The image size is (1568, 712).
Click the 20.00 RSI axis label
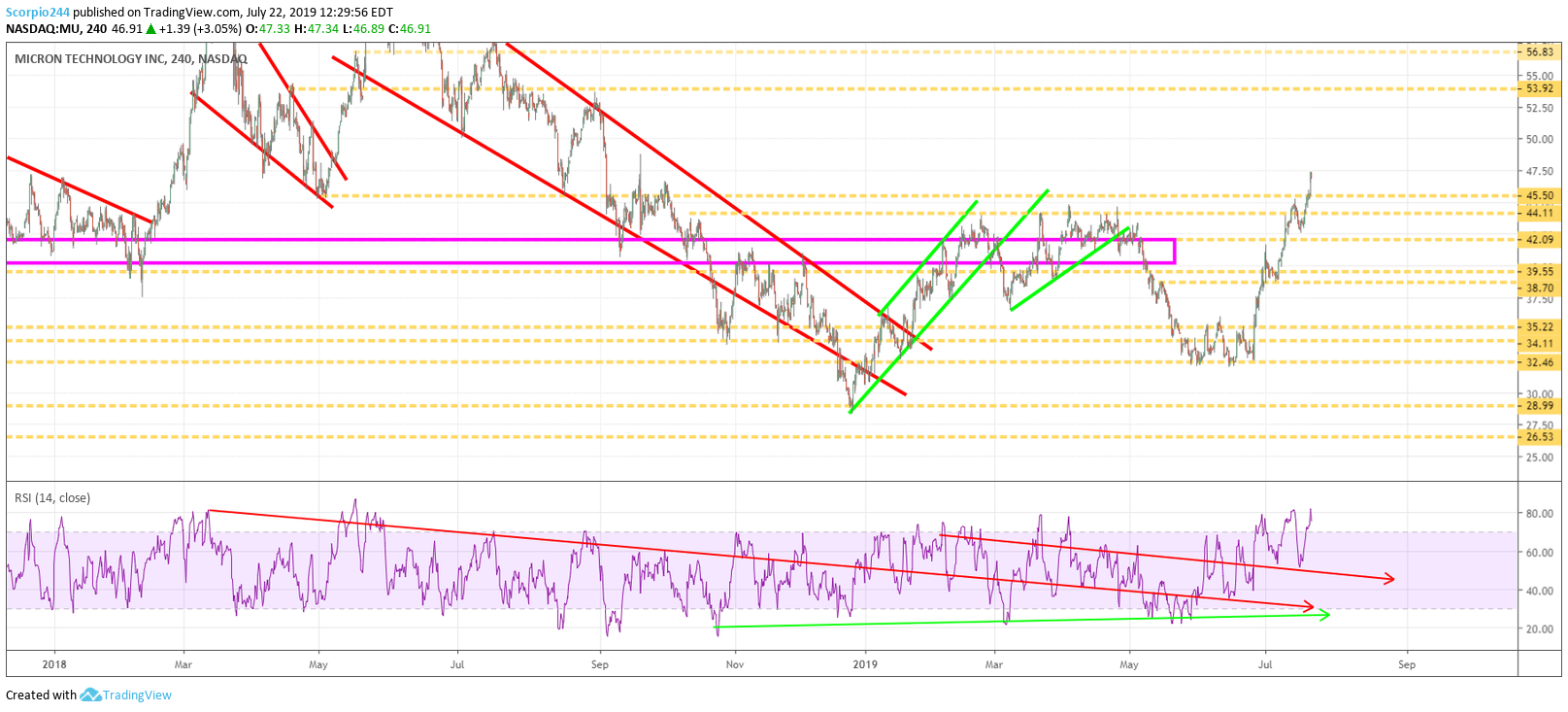[1540, 629]
